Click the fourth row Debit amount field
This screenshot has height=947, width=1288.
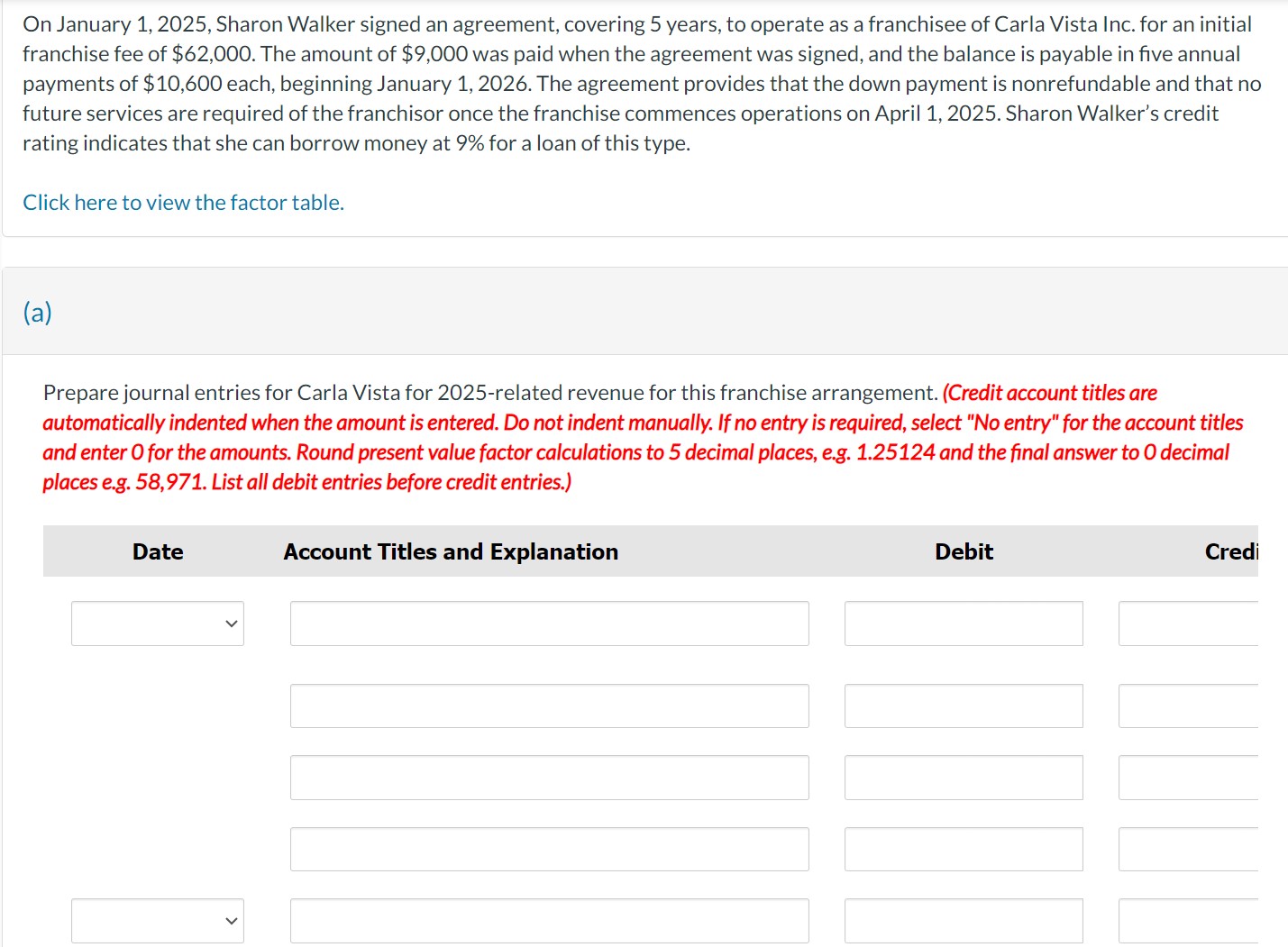click(964, 849)
